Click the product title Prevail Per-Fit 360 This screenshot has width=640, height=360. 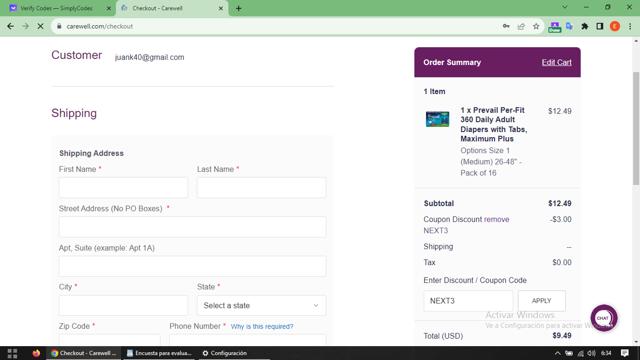click(x=493, y=124)
